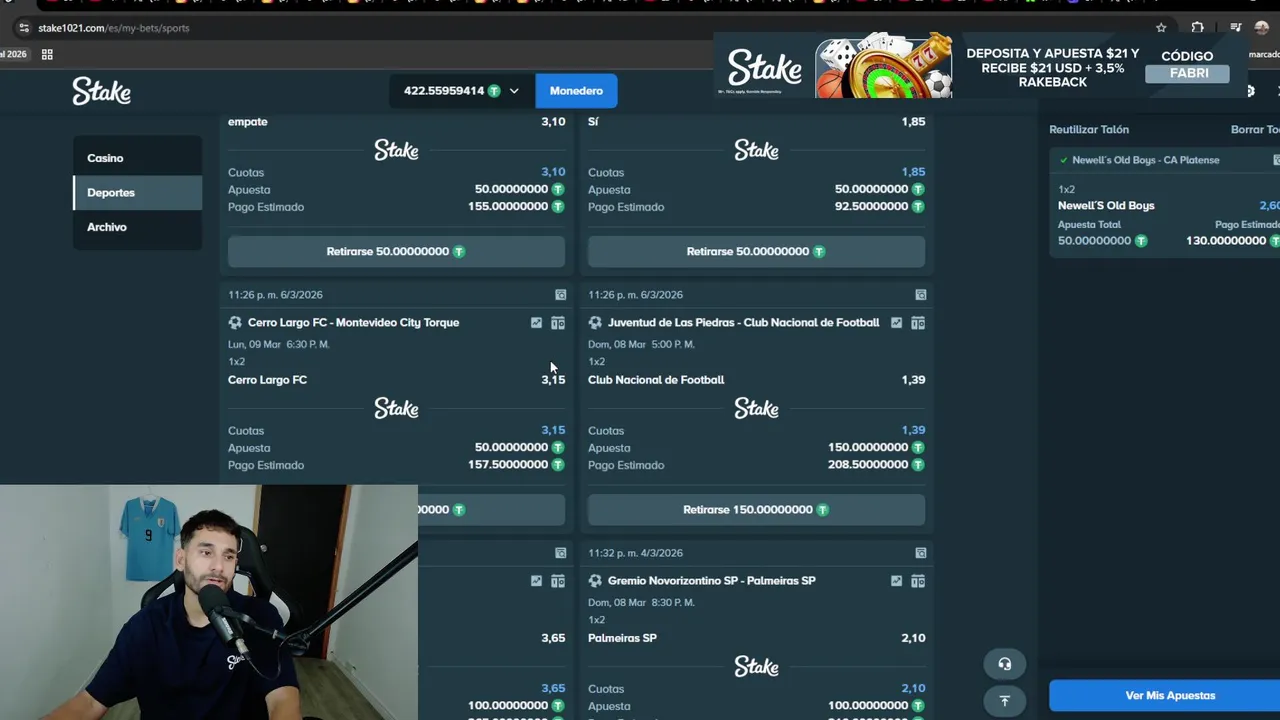1280x720 pixels.
Task: Open the browser media control icon
Action: tap(1236, 28)
